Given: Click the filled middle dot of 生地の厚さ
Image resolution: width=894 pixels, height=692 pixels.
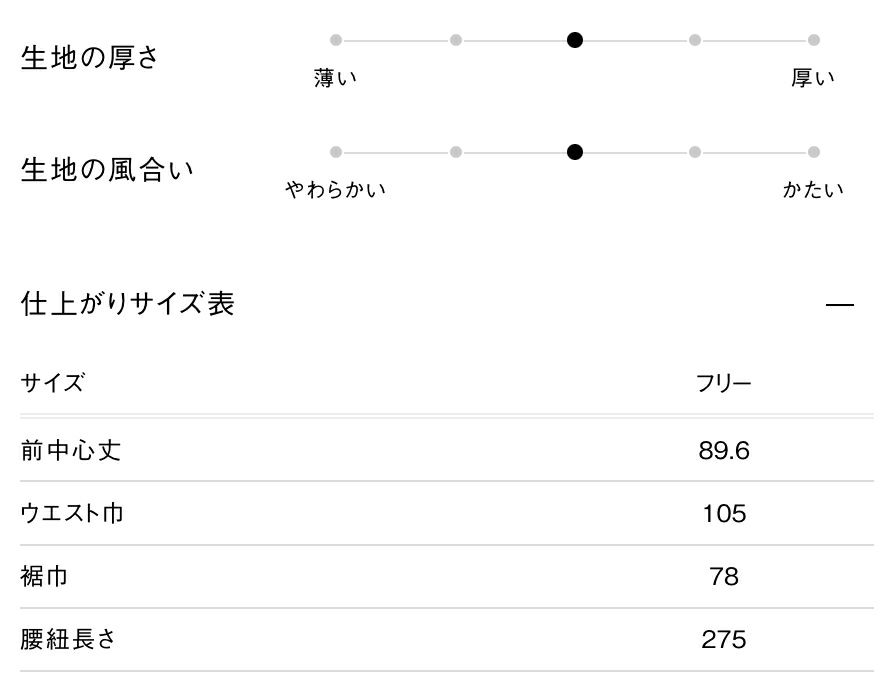Looking at the screenshot, I should 575,40.
